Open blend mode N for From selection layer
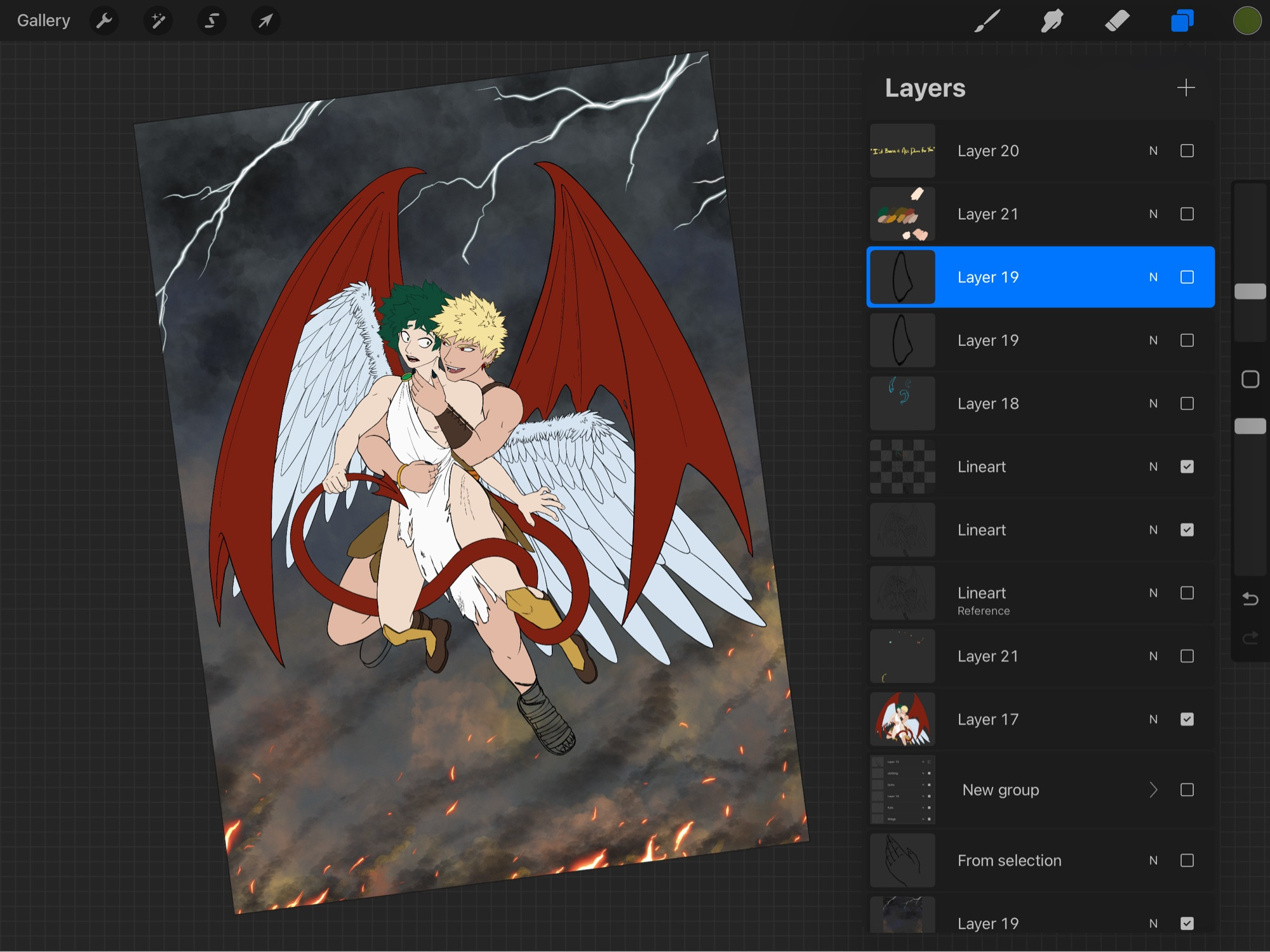Image resolution: width=1270 pixels, height=952 pixels. click(1153, 861)
